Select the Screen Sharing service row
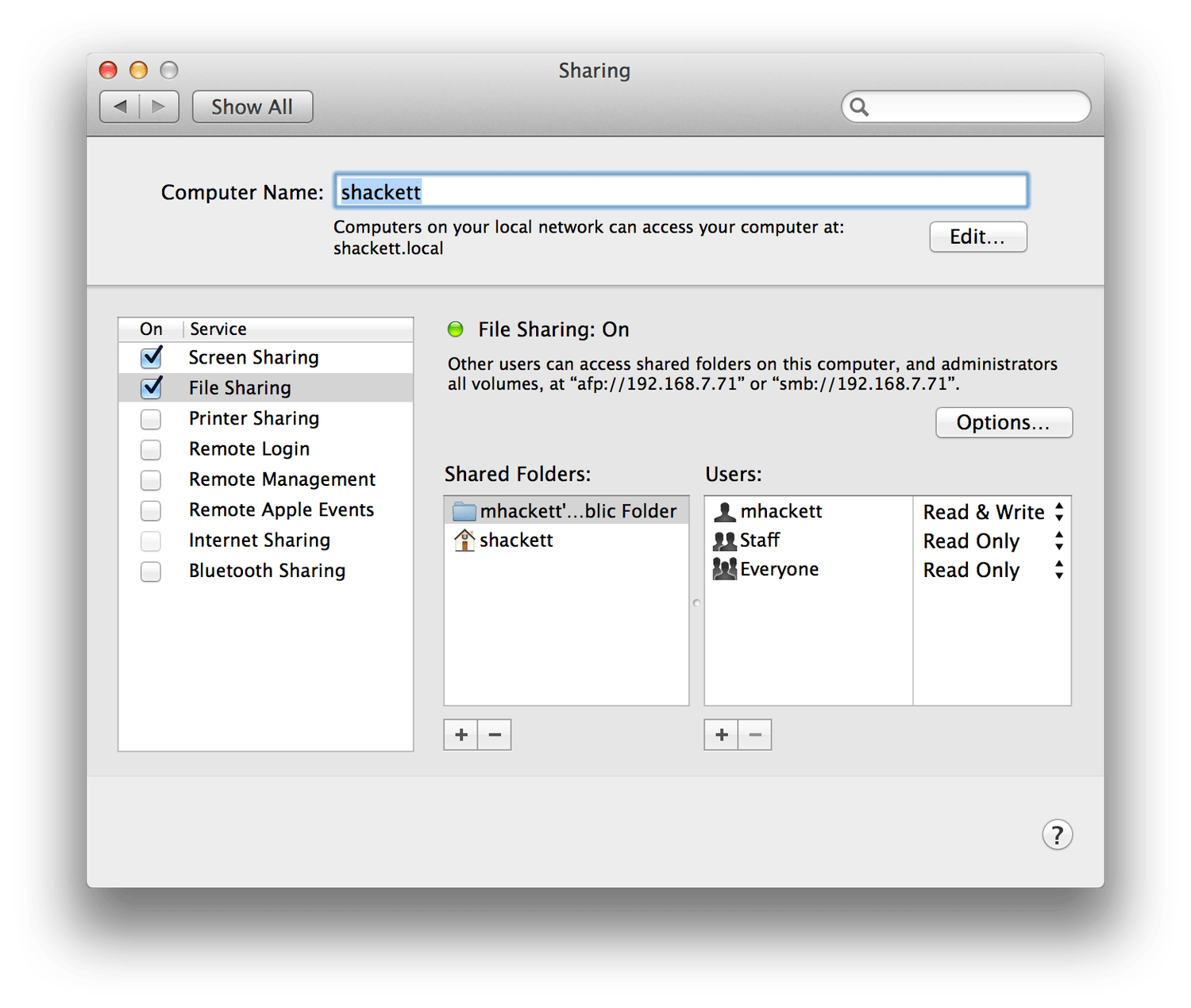 point(266,357)
